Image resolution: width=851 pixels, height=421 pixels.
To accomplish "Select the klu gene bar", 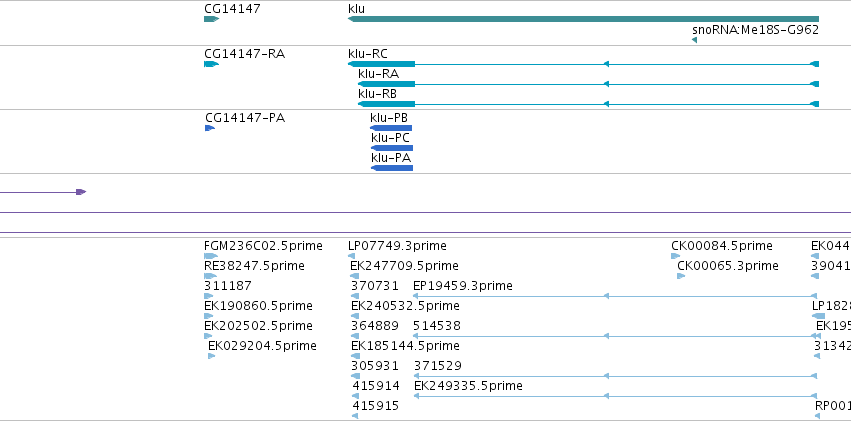I will (x=583, y=19).
